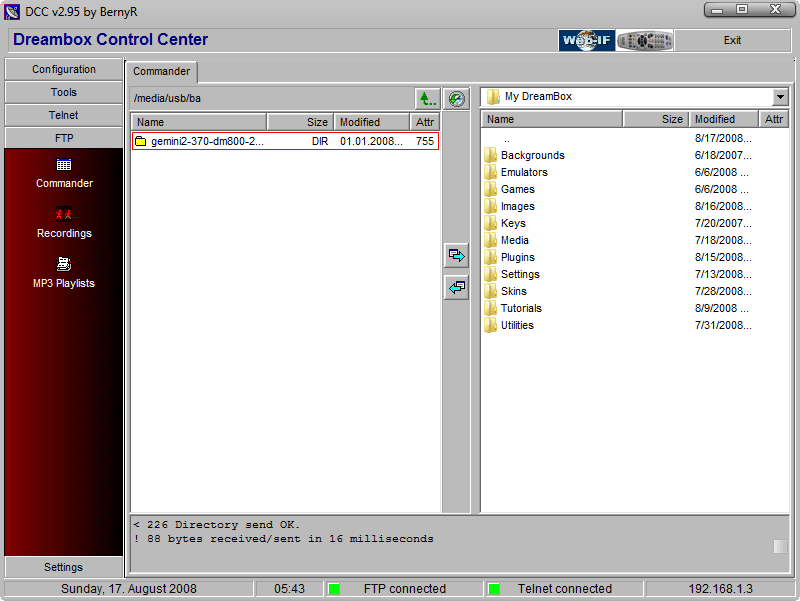Open the Games folder icon
Screen dimensions: 800x601
[491, 189]
